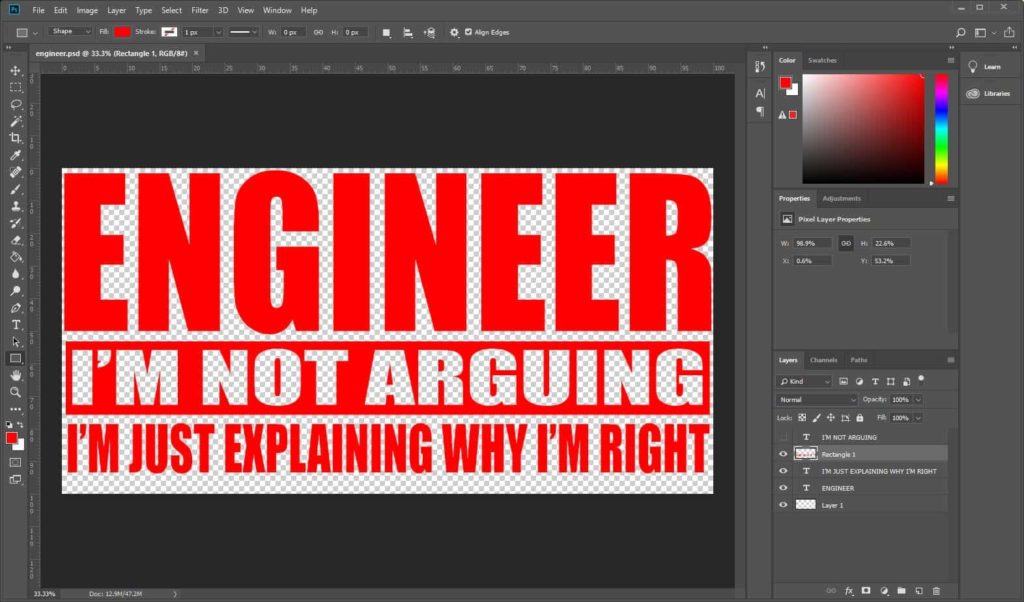Open the Layer menu
1024x602 pixels.
[x=116, y=10]
